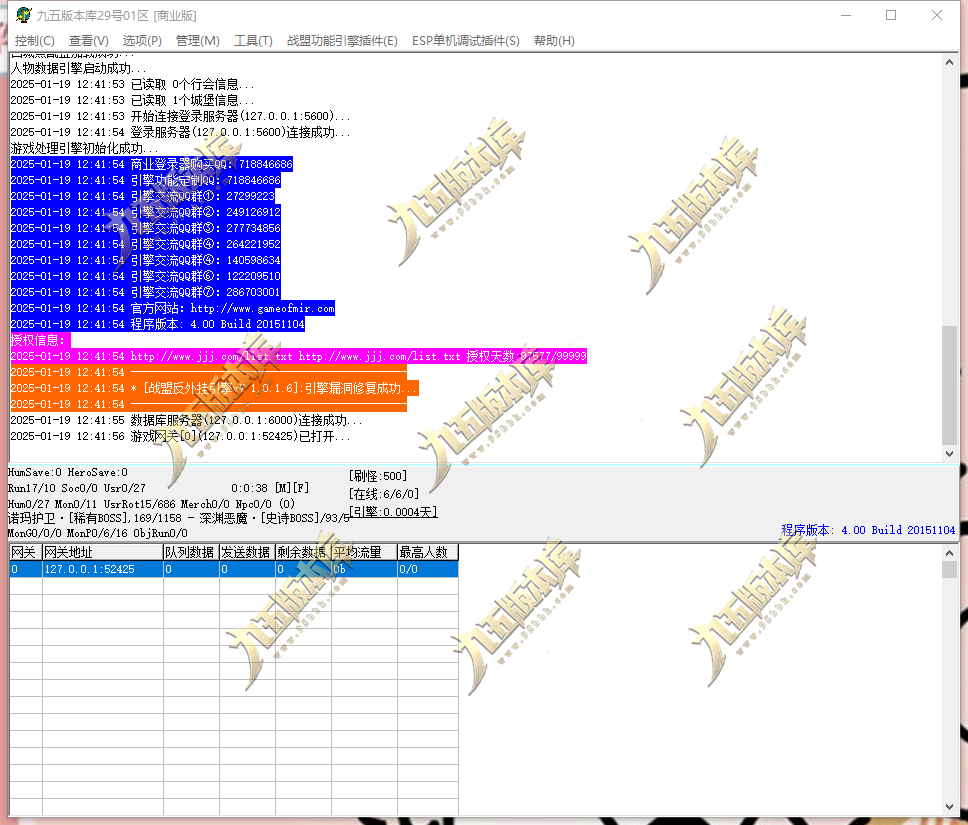Click the 0b average traffic cell
This screenshot has width=968, height=825.
[x=364, y=569]
